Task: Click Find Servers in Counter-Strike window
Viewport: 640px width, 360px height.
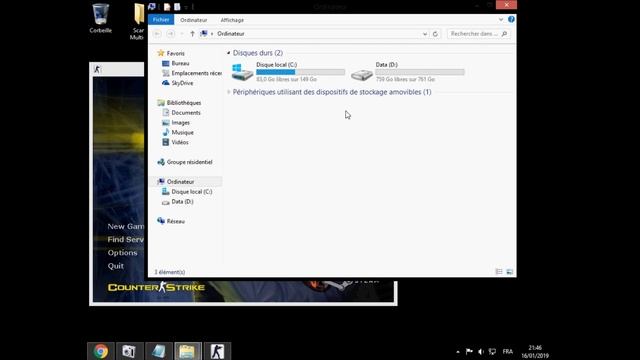Action: click(126, 240)
